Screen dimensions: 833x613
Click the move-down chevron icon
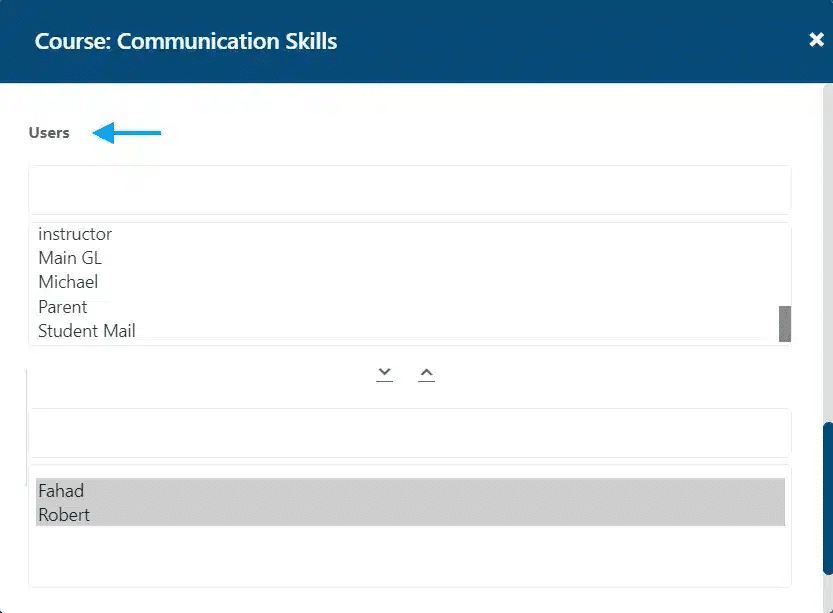coord(385,374)
